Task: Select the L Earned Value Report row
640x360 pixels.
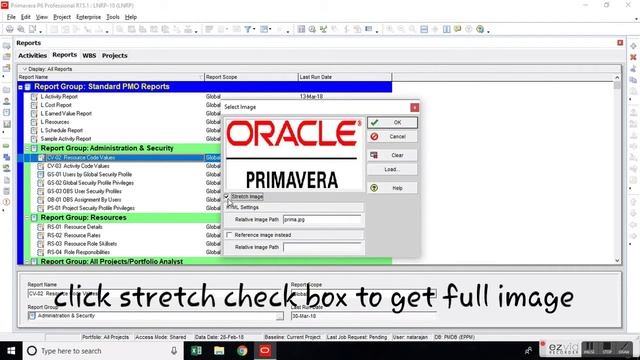Action: [66, 113]
